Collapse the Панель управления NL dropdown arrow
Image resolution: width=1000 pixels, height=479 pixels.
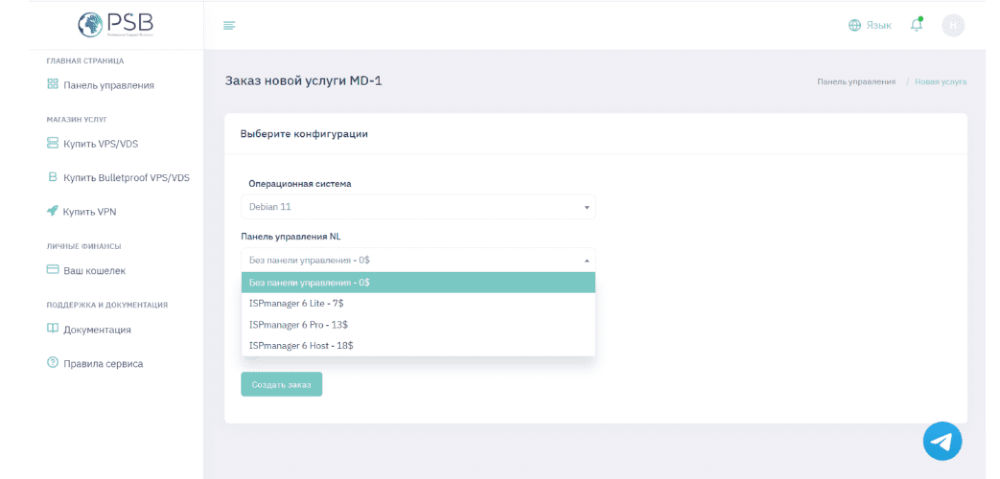click(x=587, y=260)
